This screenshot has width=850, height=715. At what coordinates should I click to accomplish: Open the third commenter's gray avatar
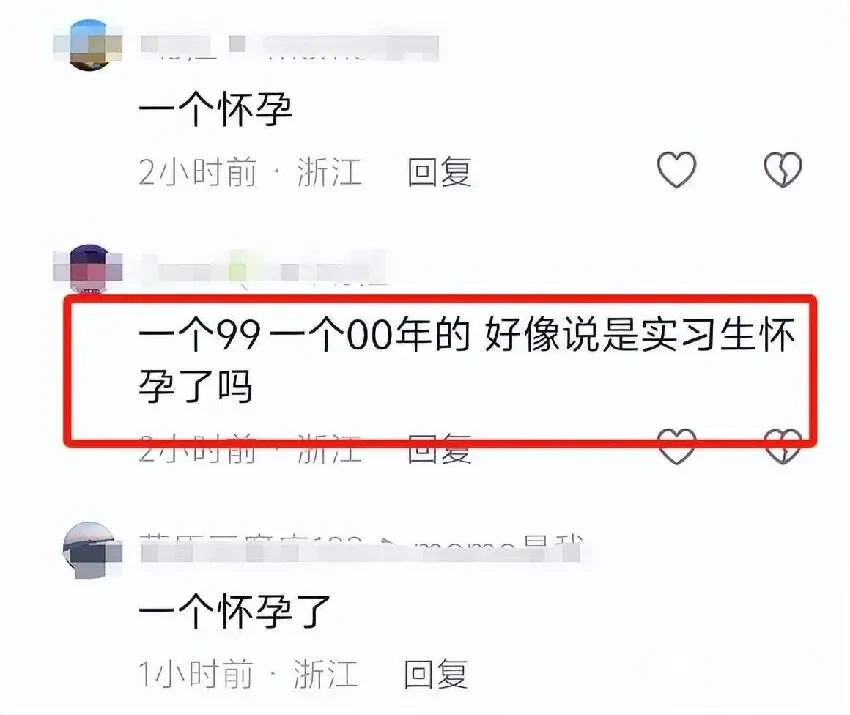(91, 550)
